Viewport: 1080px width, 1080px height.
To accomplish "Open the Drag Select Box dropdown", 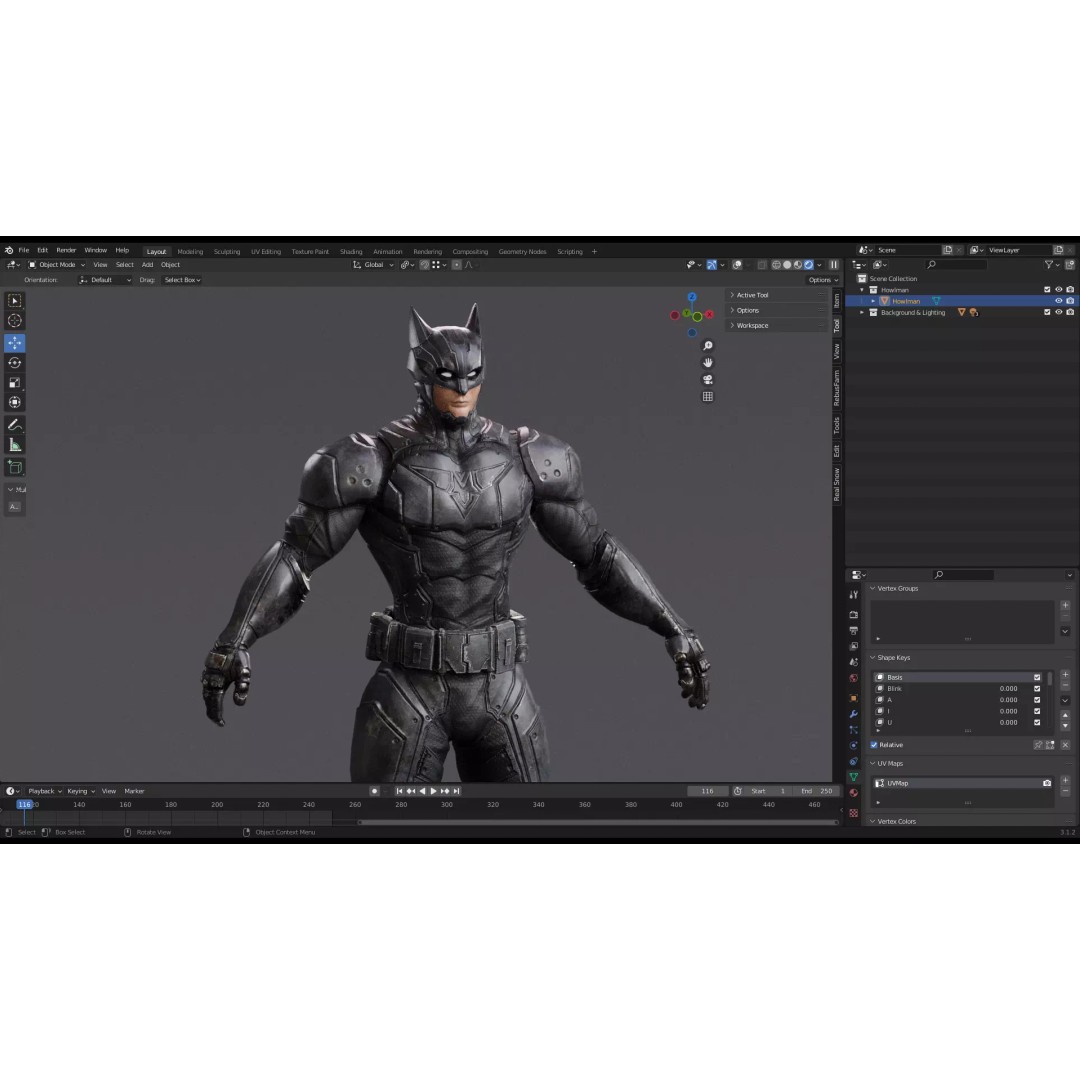I will 183,280.
